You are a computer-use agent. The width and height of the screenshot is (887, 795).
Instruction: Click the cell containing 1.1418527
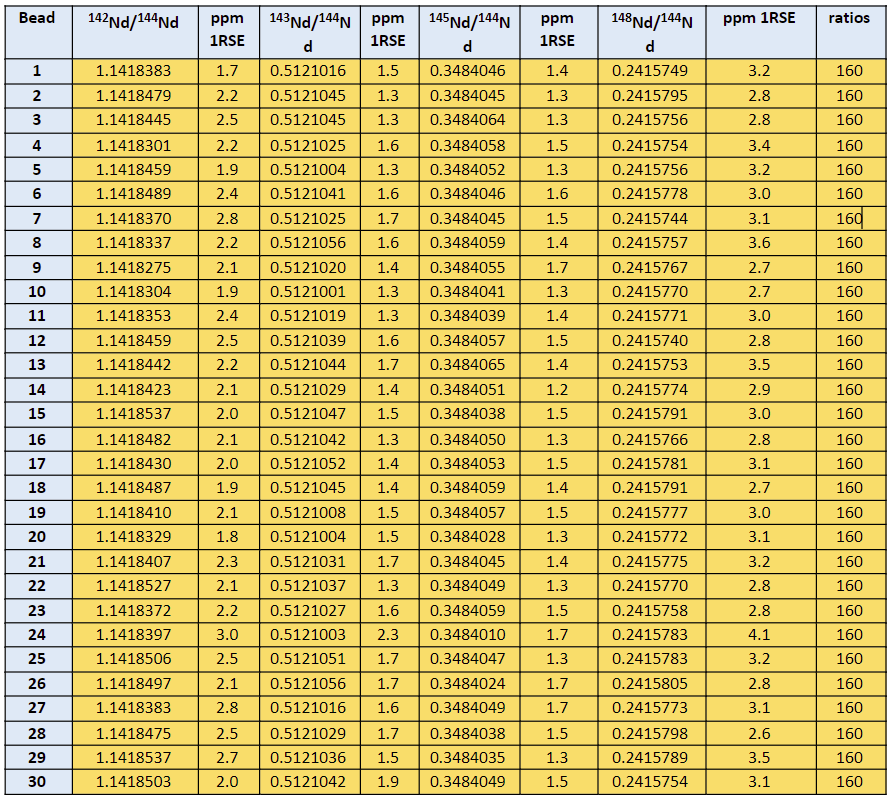click(135, 586)
